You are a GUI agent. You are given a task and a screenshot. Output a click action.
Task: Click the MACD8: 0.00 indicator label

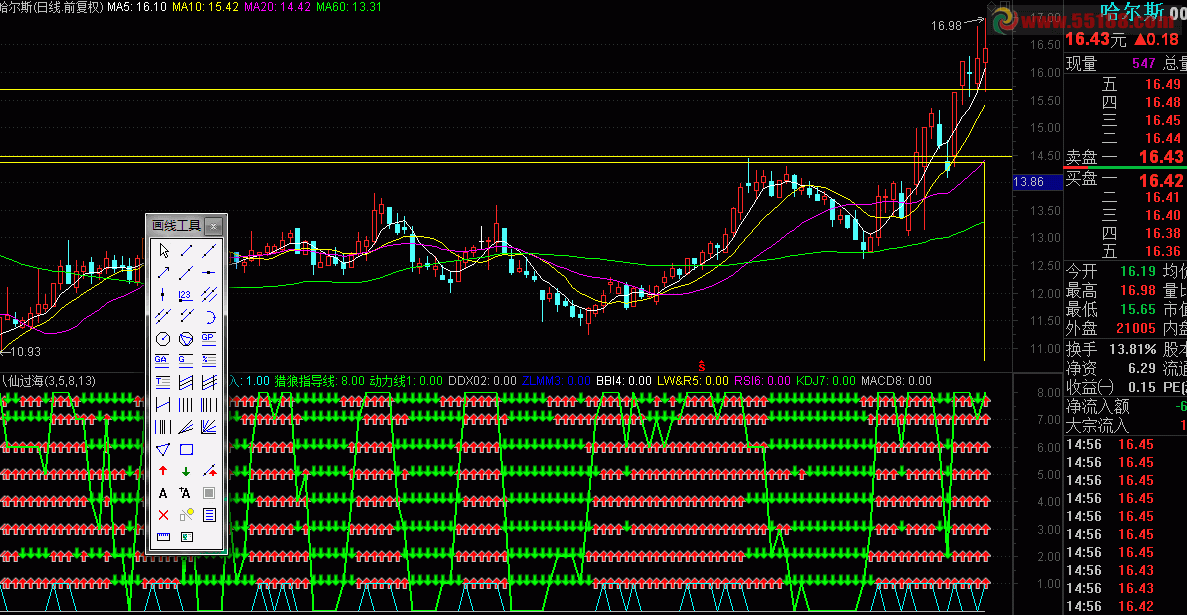[x=896, y=380]
